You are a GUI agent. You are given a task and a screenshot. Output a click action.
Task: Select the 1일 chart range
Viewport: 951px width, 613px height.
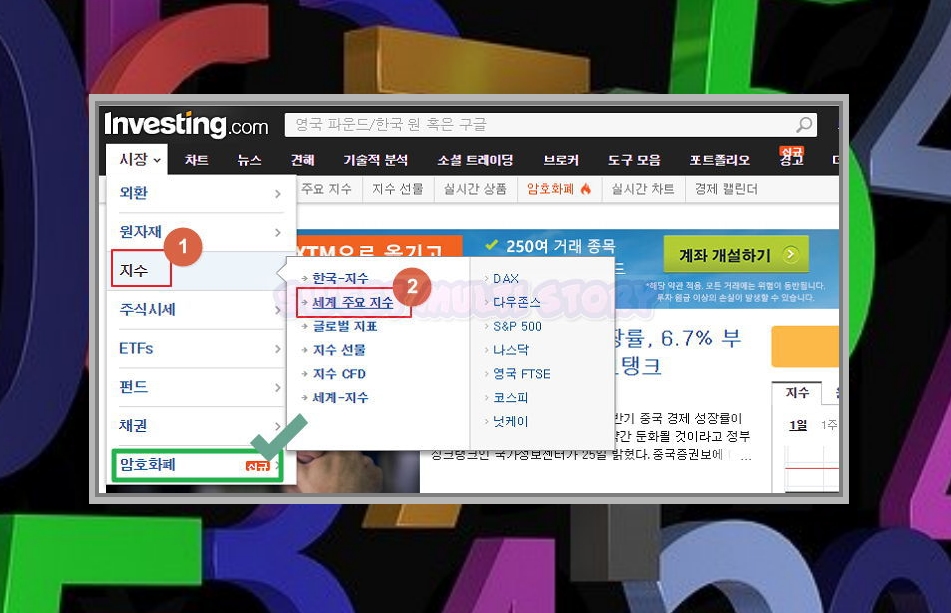(x=798, y=425)
